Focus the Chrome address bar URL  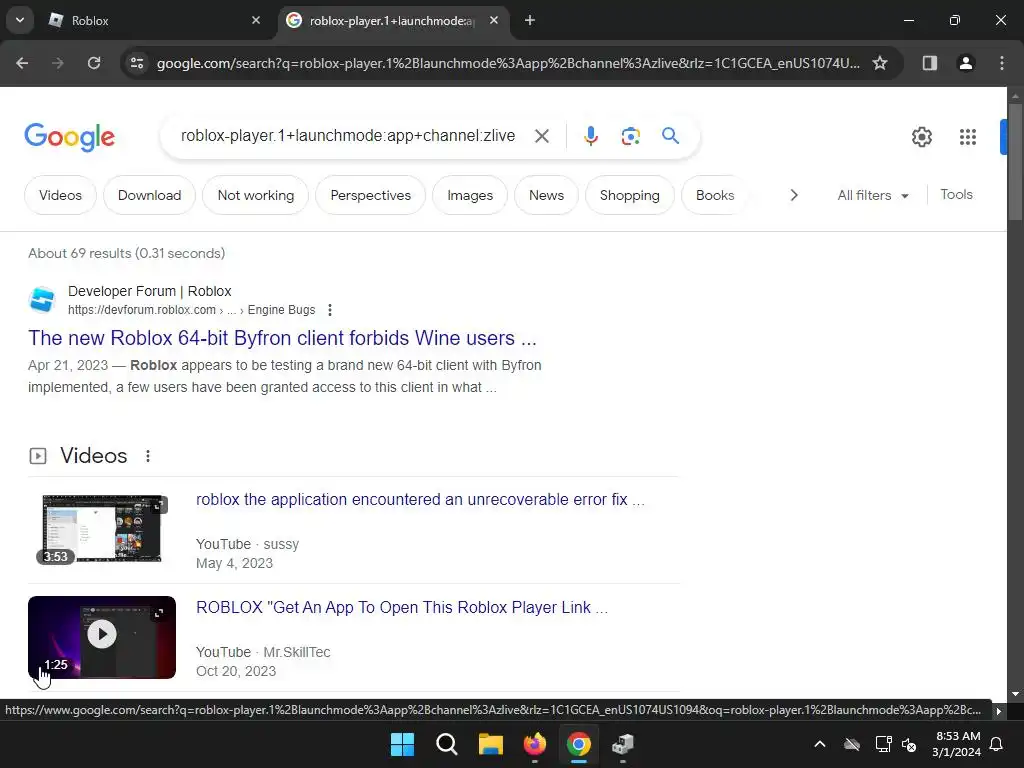click(508, 63)
